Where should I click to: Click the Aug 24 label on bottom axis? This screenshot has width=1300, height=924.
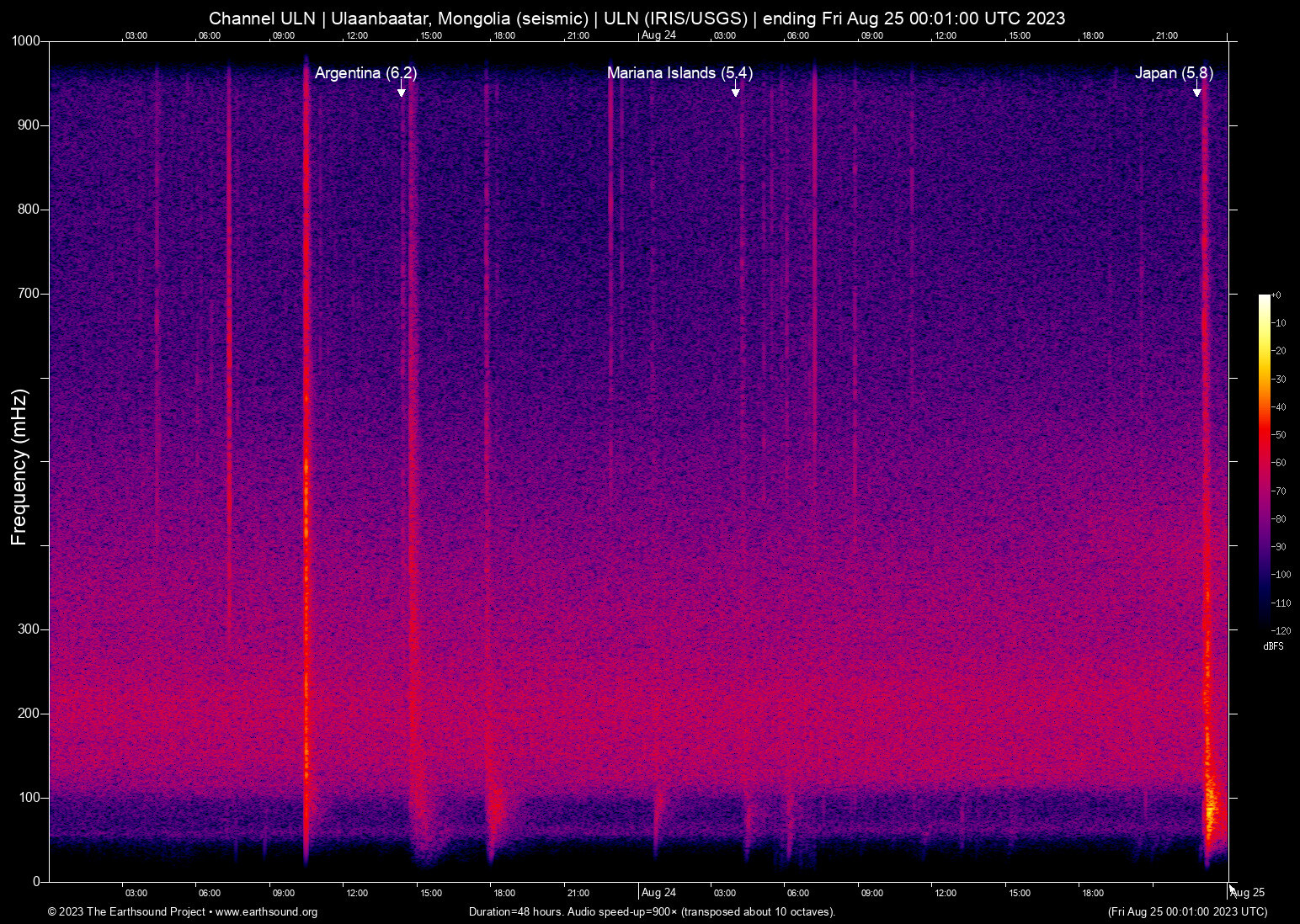658,893
